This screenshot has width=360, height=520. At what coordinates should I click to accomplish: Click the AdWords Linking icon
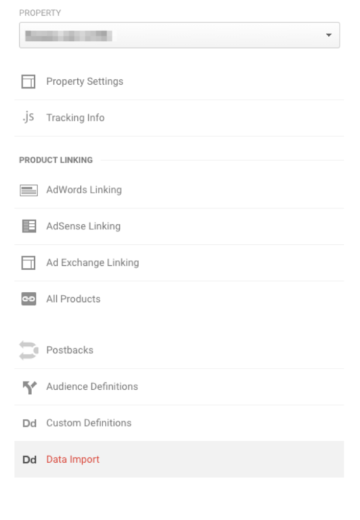pyautogui.click(x=29, y=190)
